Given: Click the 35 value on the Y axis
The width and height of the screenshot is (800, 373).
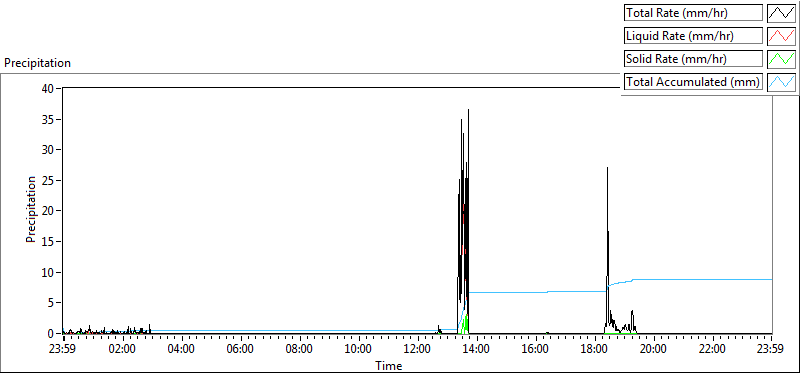Looking at the screenshot, I should click(48, 119).
